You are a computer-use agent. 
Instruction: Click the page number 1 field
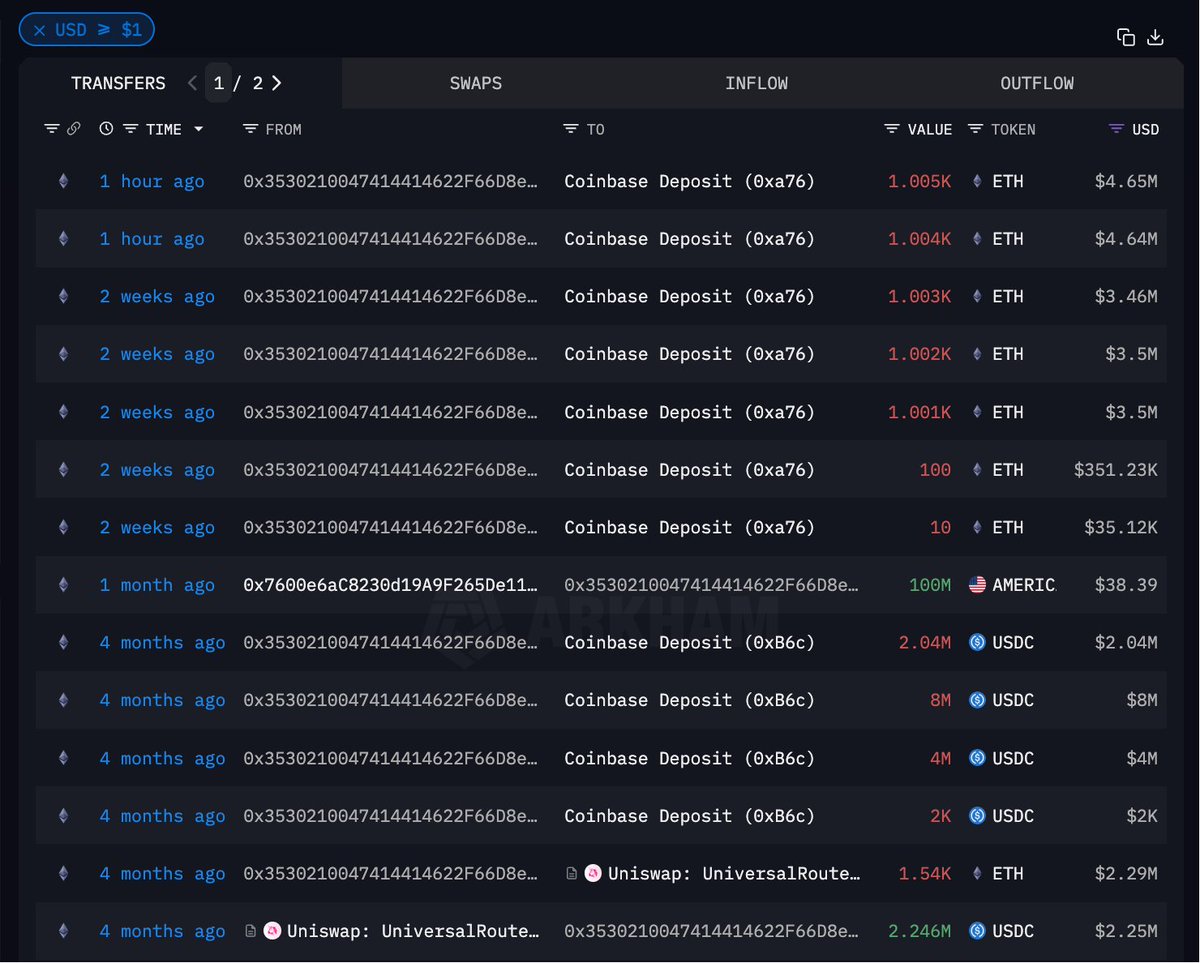tap(219, 83)
